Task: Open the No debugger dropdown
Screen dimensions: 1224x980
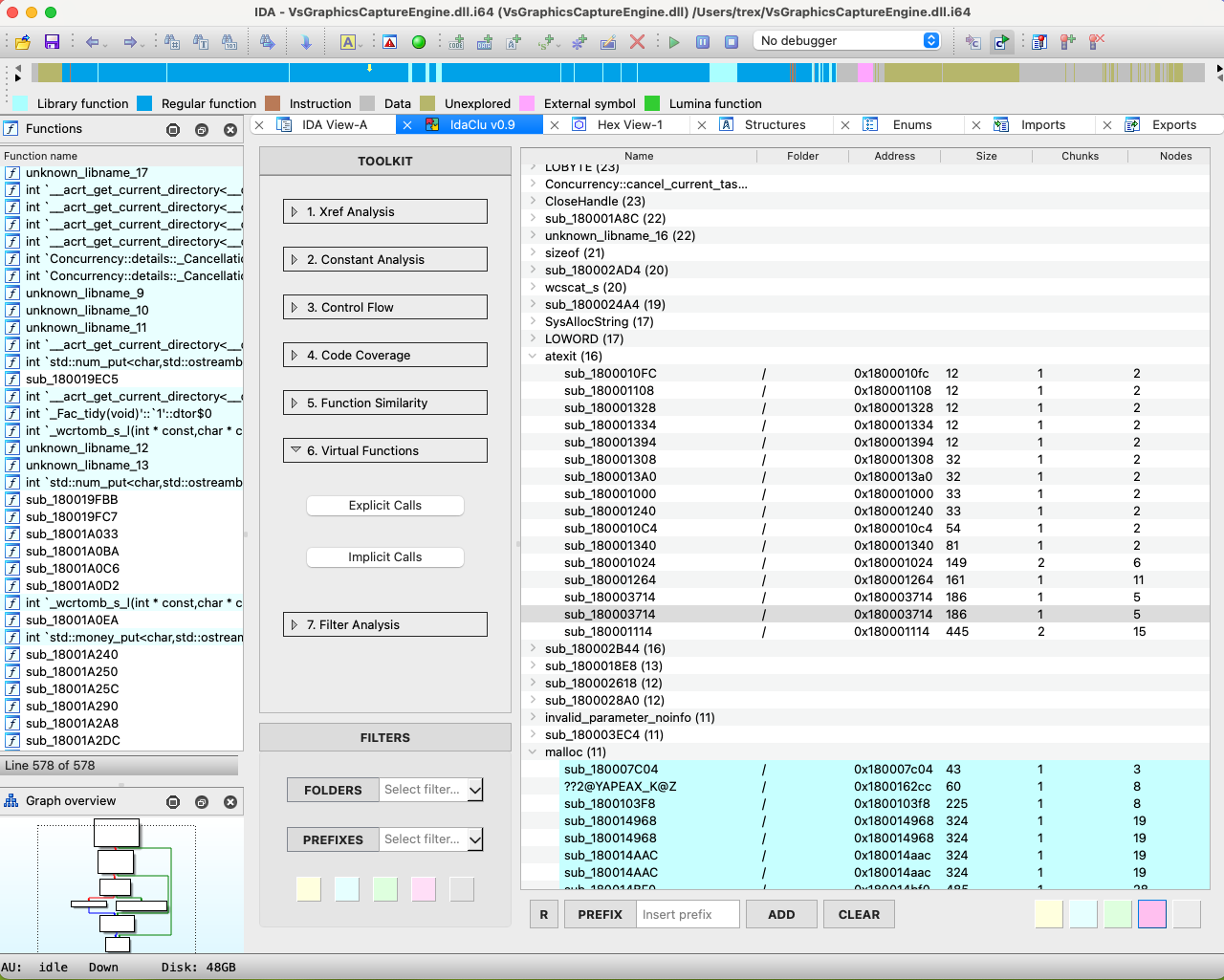Action: (848, 40)
